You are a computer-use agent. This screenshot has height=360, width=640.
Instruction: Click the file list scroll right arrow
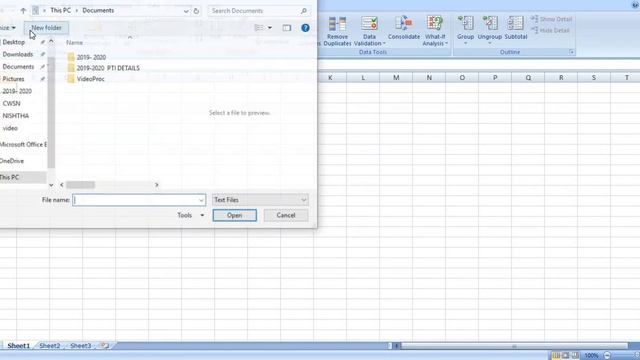click(156, 185)
